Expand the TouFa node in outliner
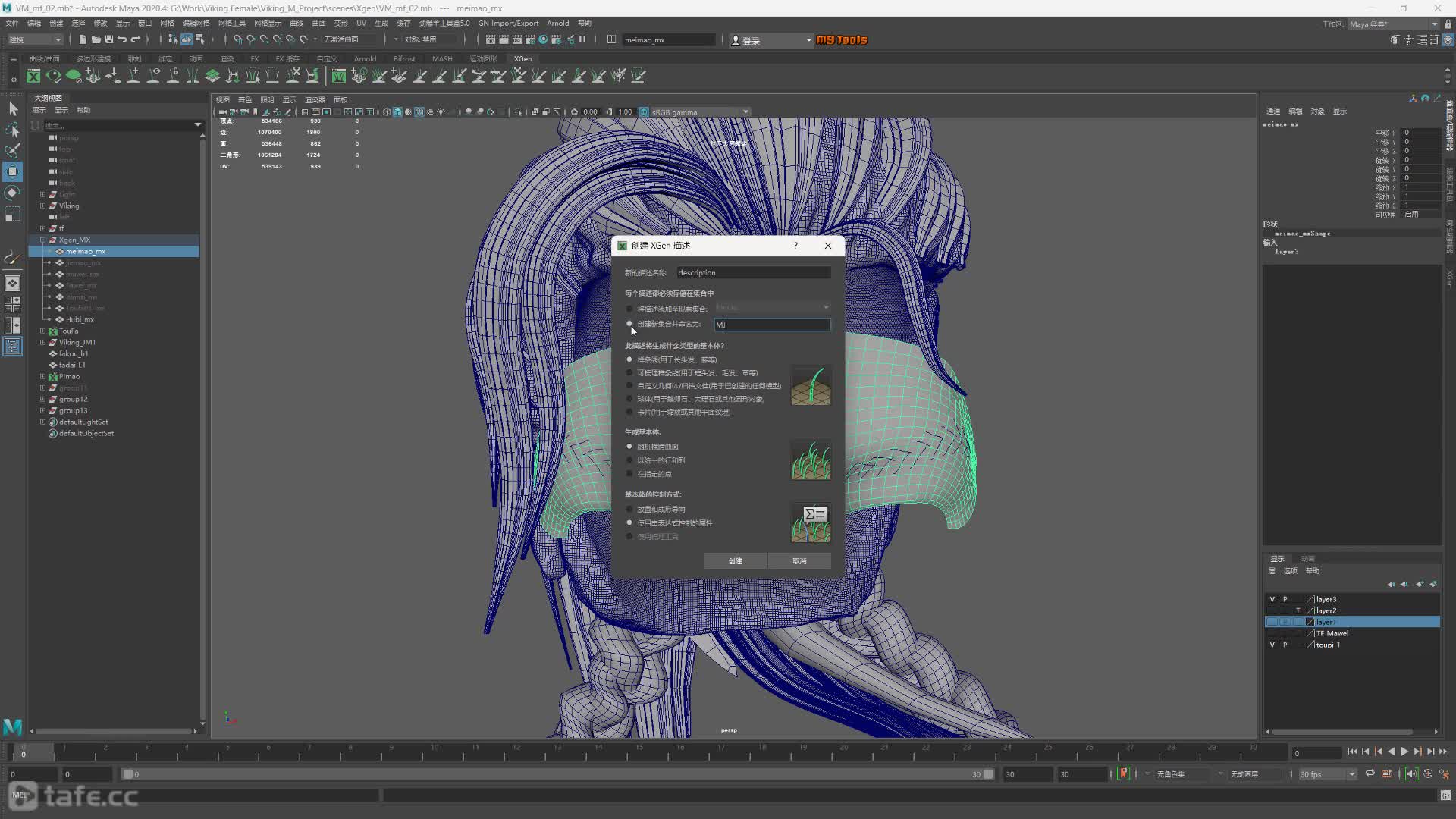Image resolution: width=1456 pixels, height=819 pixels. (x=43, y=331)
